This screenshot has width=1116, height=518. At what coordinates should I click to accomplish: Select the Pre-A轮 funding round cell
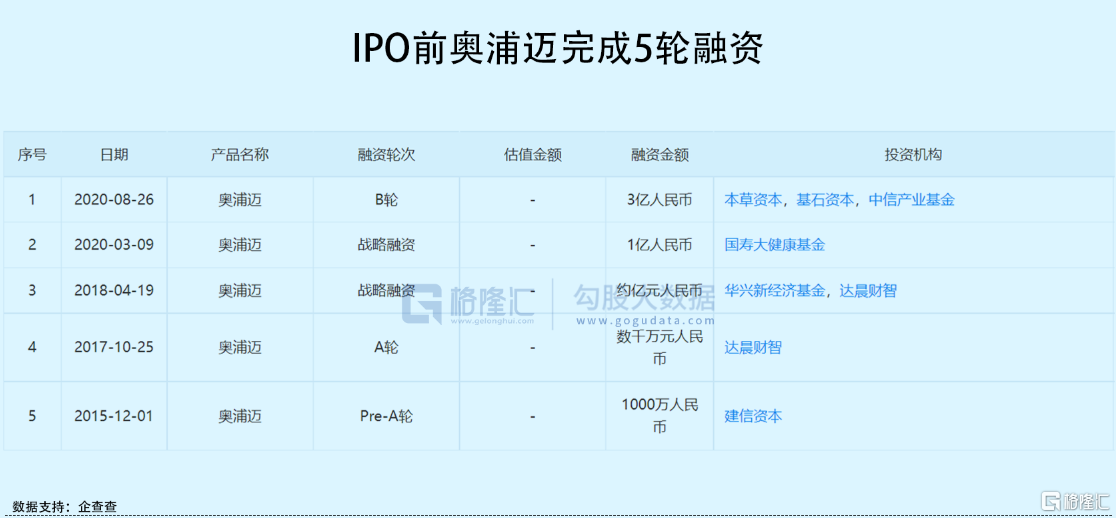coord(386,416)
